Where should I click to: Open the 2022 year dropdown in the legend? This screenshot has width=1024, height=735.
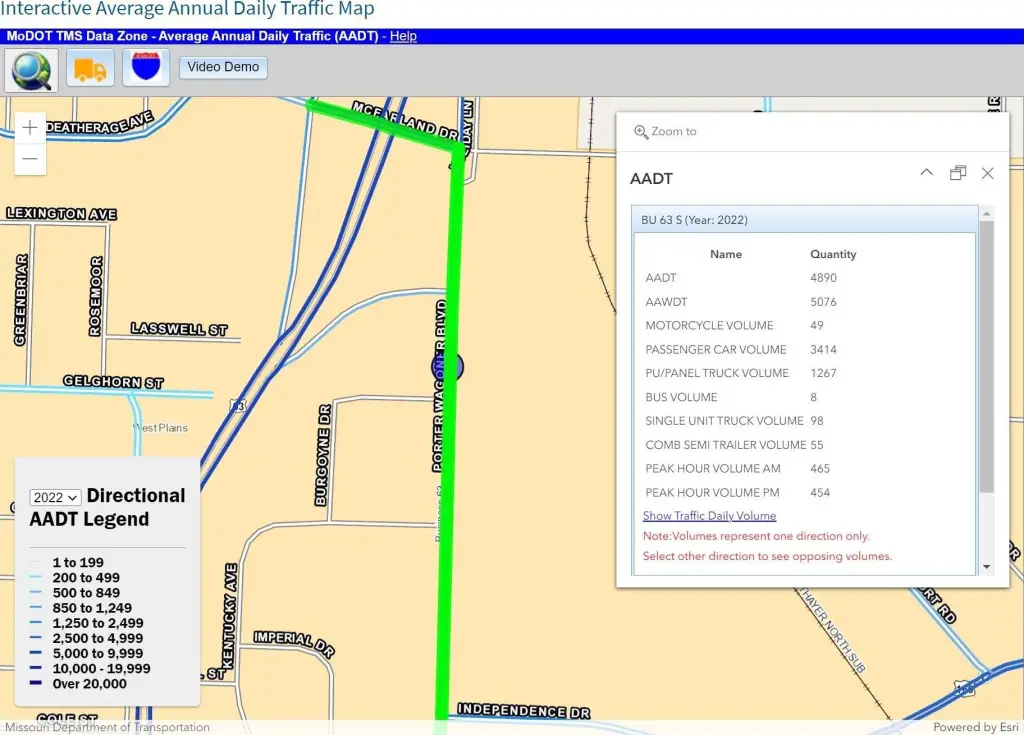pyautogui.click(x=55, y=497)
